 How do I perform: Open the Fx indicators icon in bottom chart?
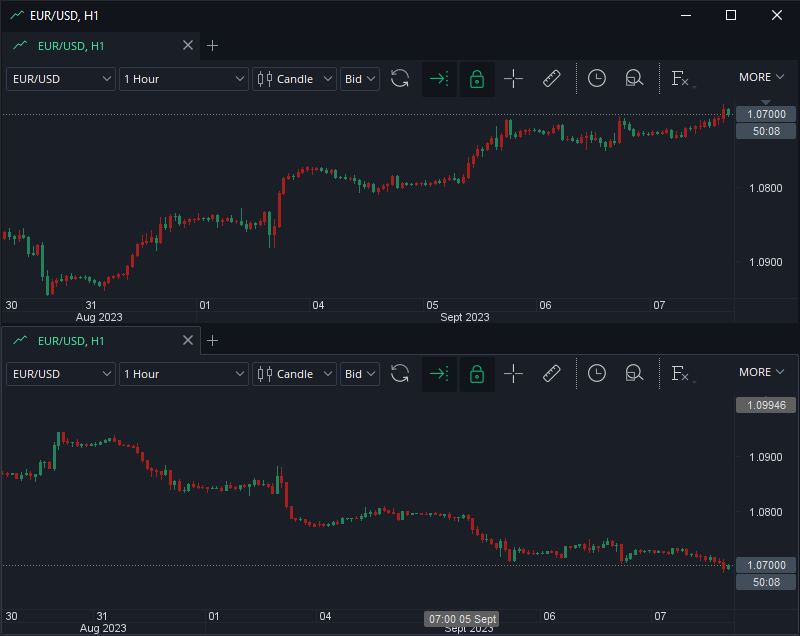pyautogui.click(x=681, y=374)
